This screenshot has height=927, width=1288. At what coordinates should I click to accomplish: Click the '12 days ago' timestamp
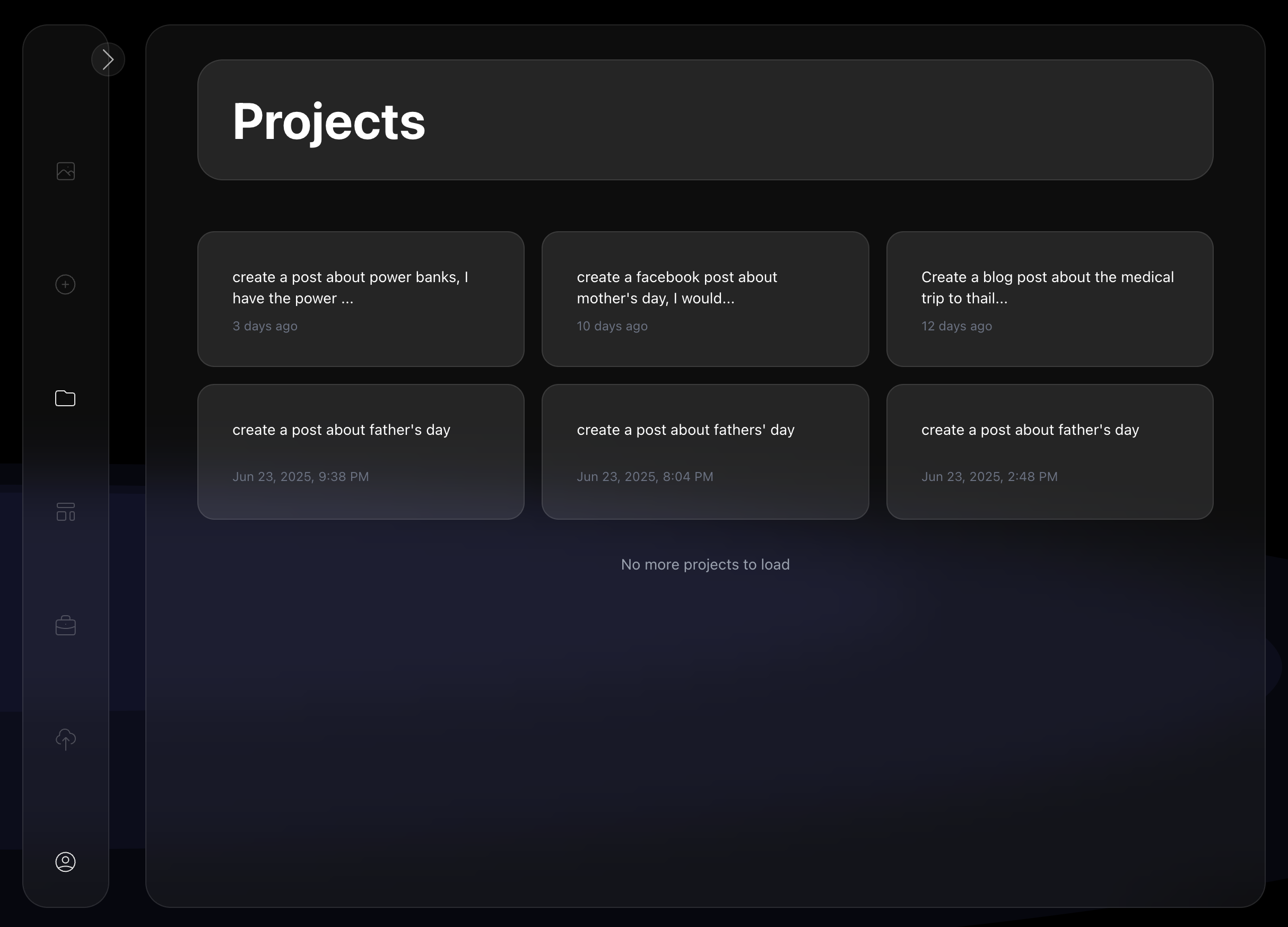point(956,326)
